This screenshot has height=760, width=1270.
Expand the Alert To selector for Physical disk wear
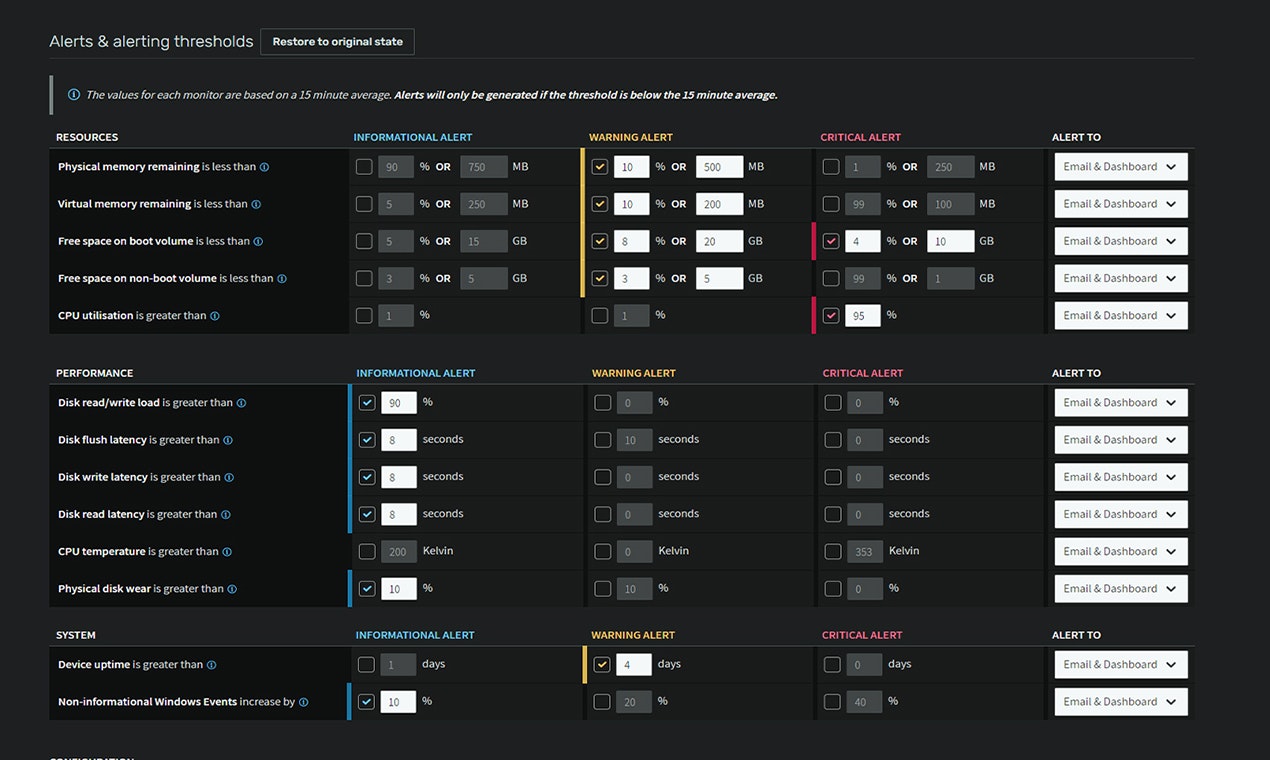click(x=1120, y=588)
